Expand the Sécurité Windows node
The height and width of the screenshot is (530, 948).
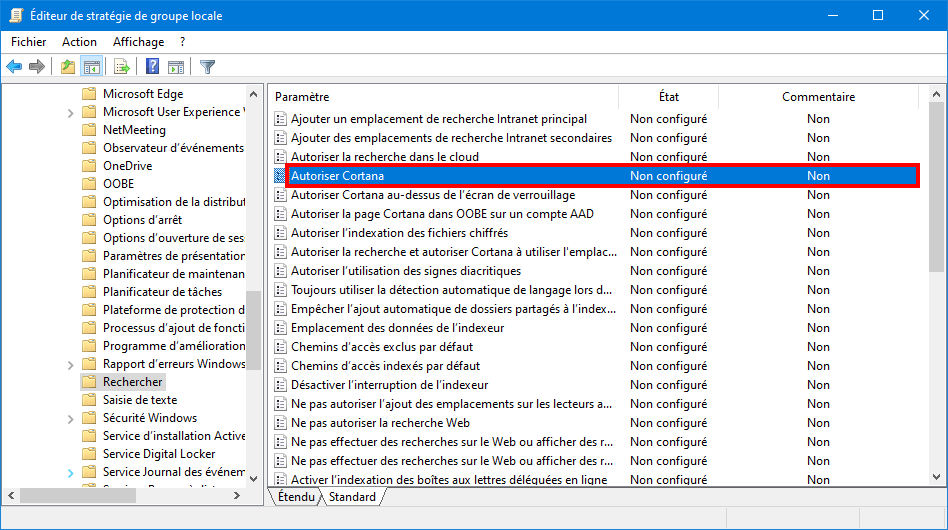pos(70,419)
